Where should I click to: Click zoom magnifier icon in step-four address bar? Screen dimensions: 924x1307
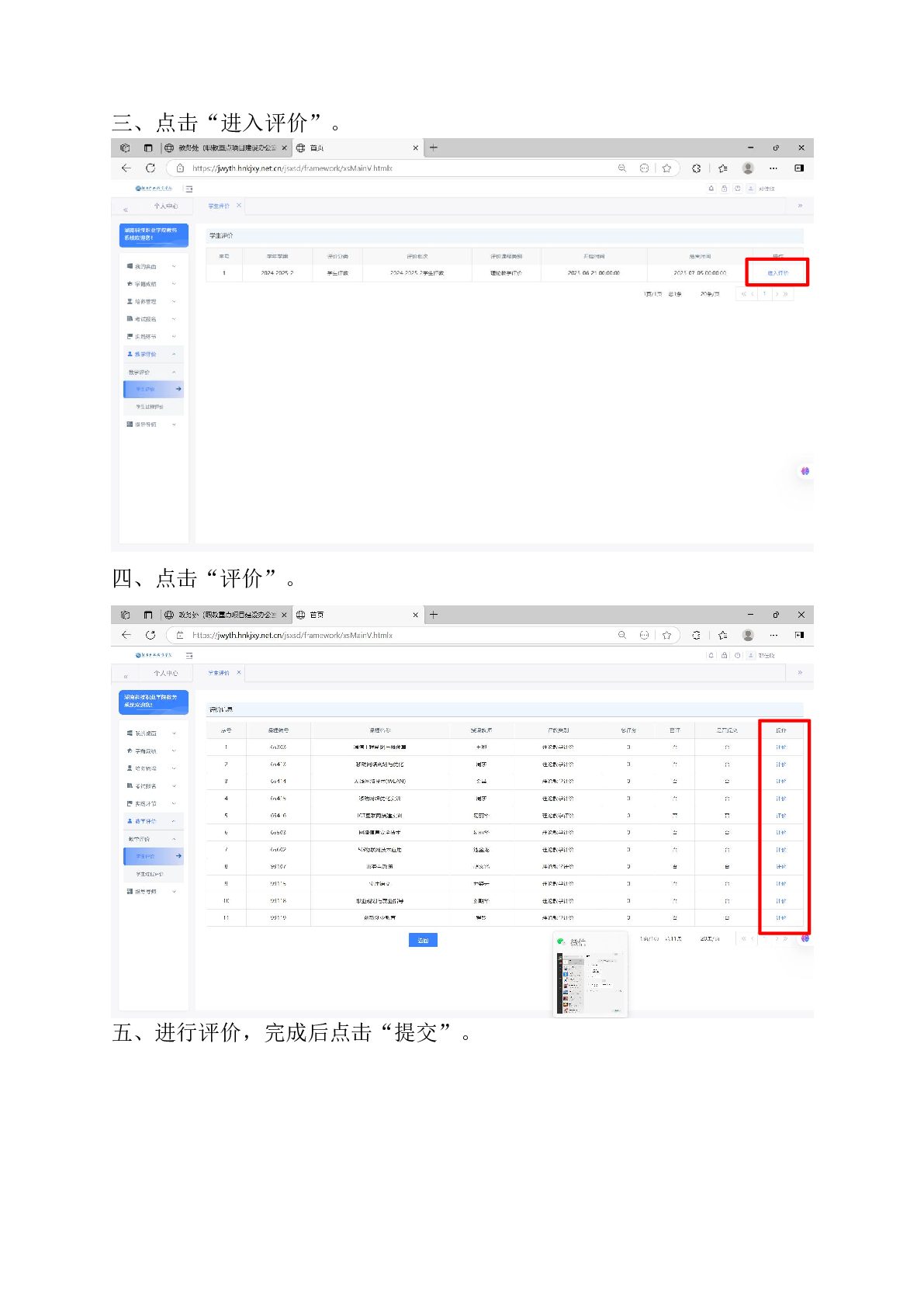pyautogui.click(x=621, y=635)
